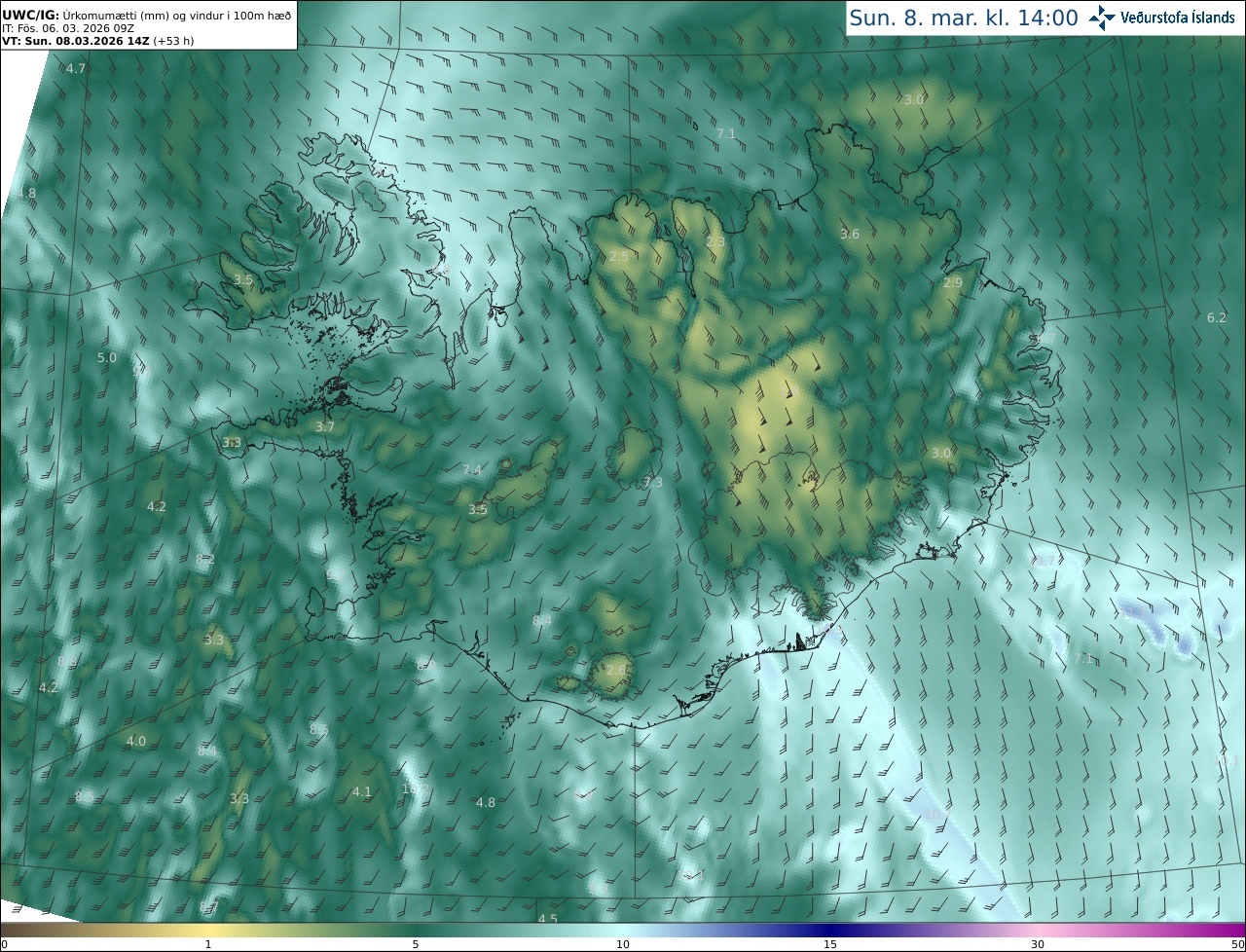Screen dimensions: 1246x952
Task: Click the 4.1 value label on the map
Action: click(x=361, y=792)
